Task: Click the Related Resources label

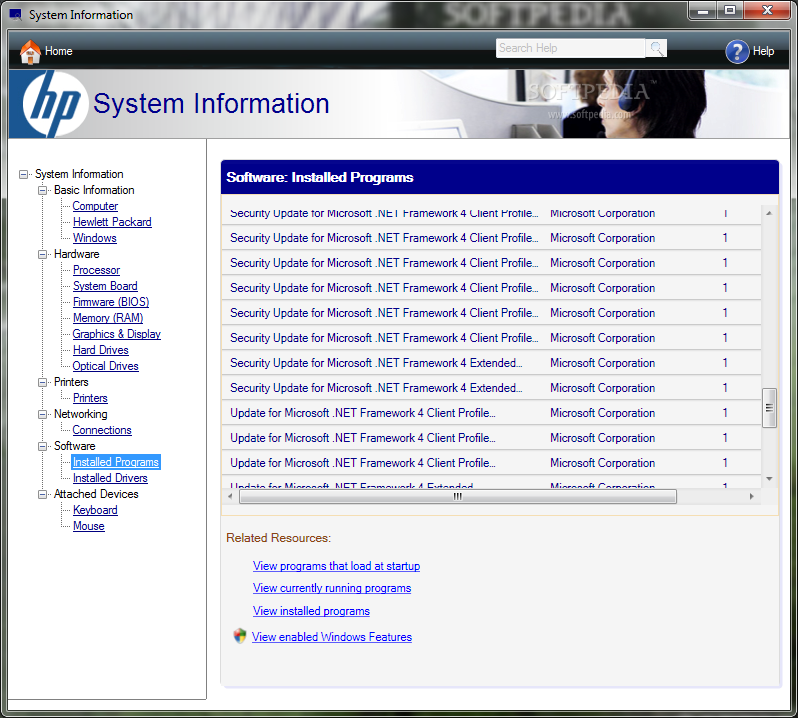Action: tap(278, 538)
